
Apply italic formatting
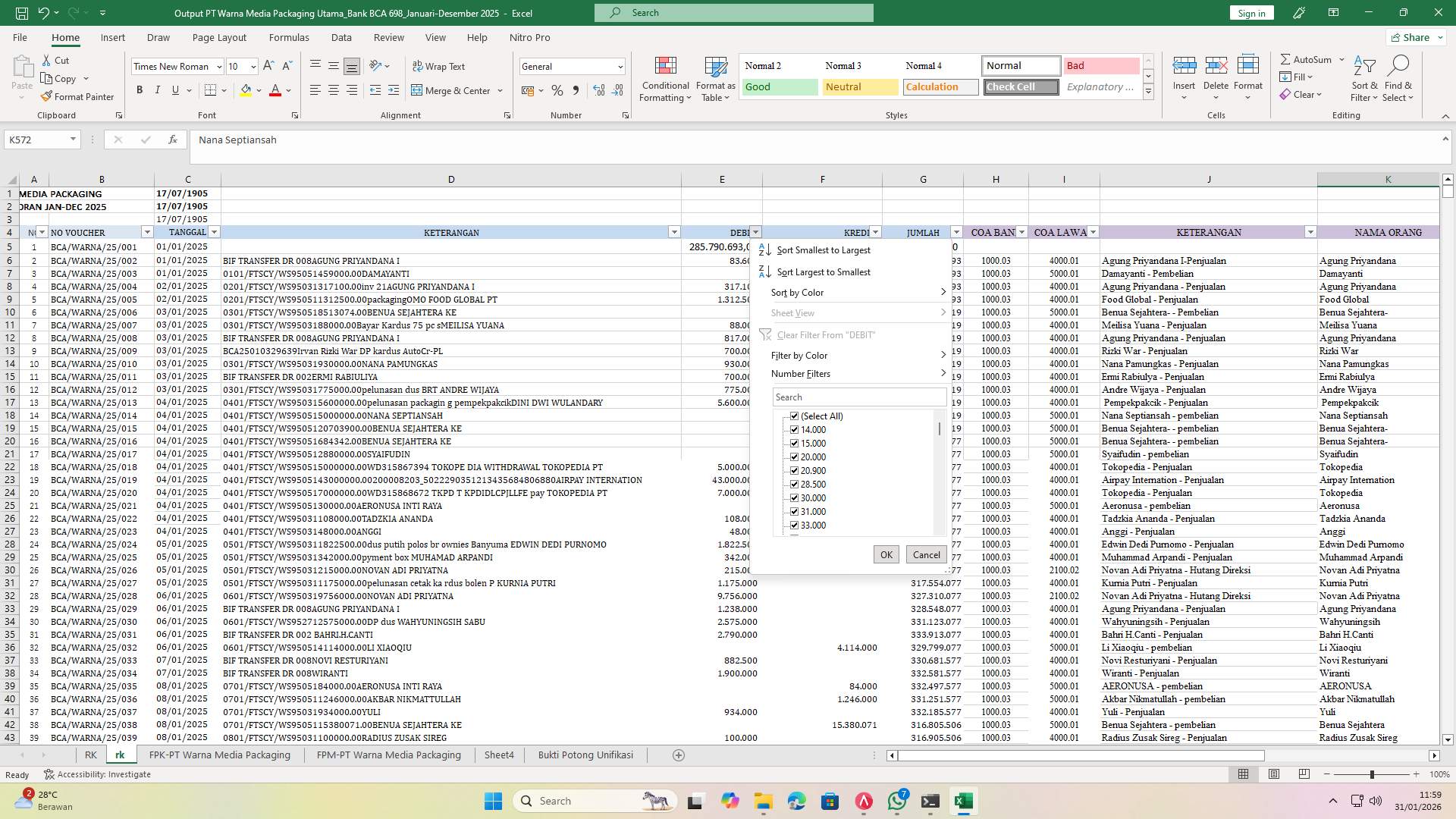click(x=158, y=89)
